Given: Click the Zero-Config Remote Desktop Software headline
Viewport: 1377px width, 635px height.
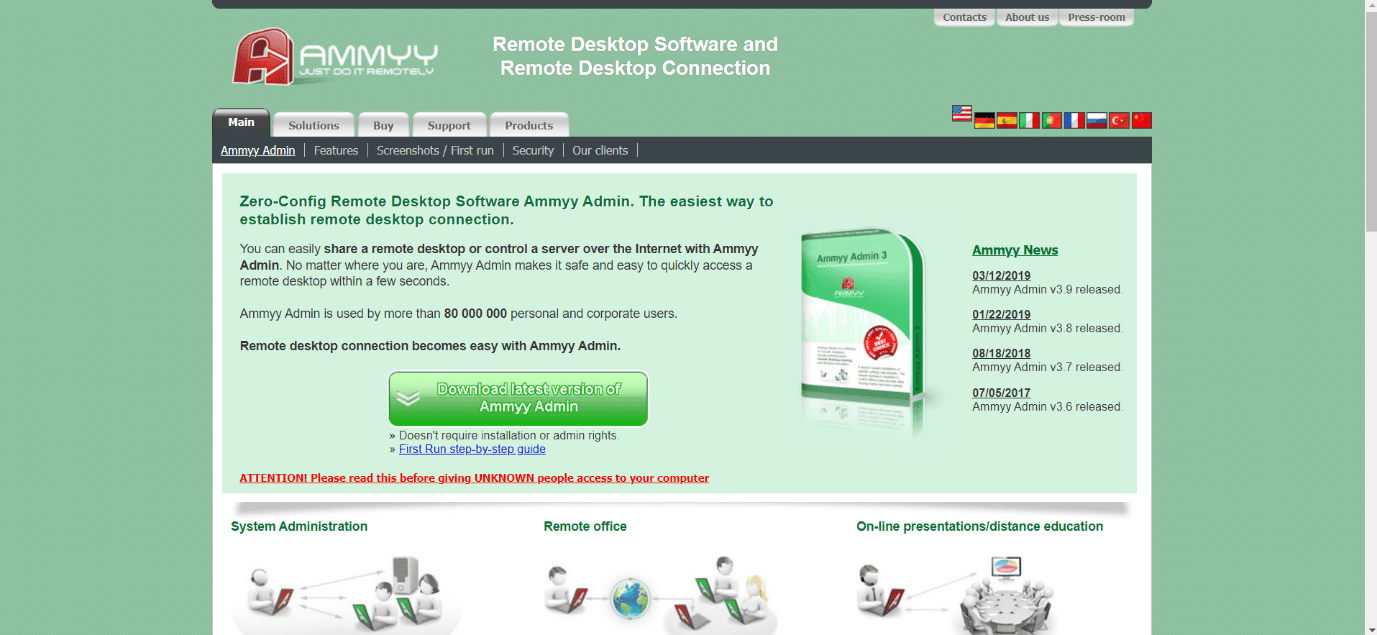Looking at the screenshot, I should pos(506,210).
